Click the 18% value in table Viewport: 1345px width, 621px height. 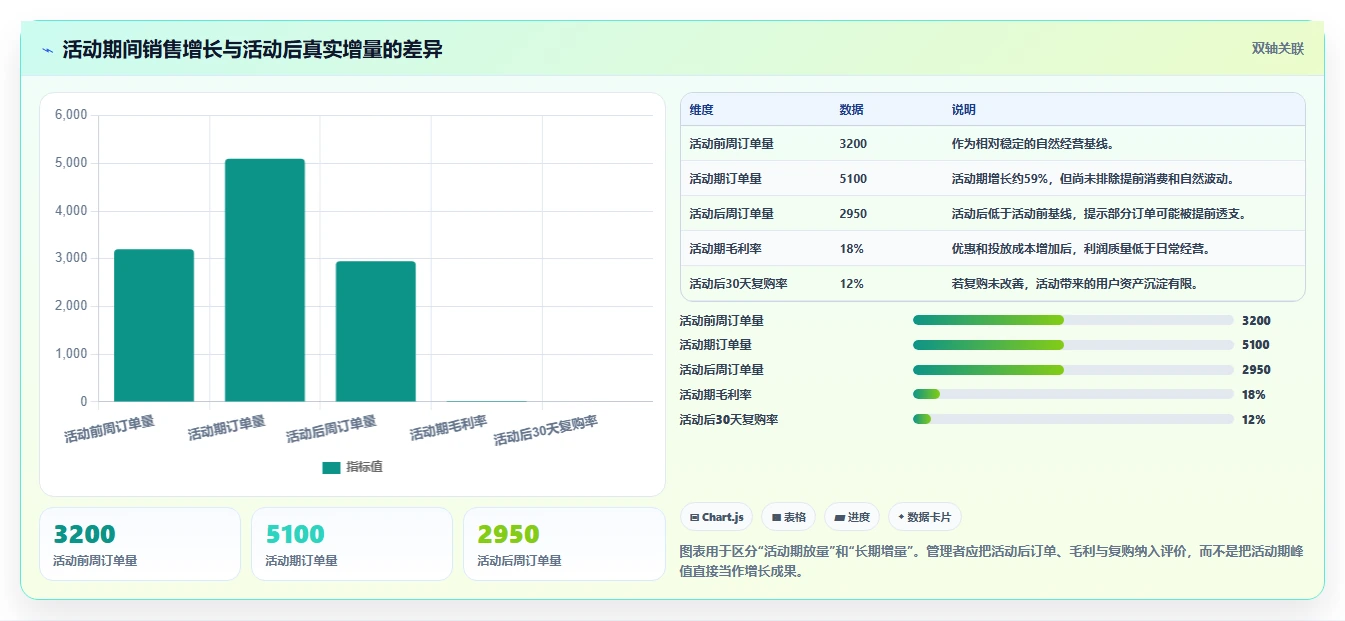[851, 248]
